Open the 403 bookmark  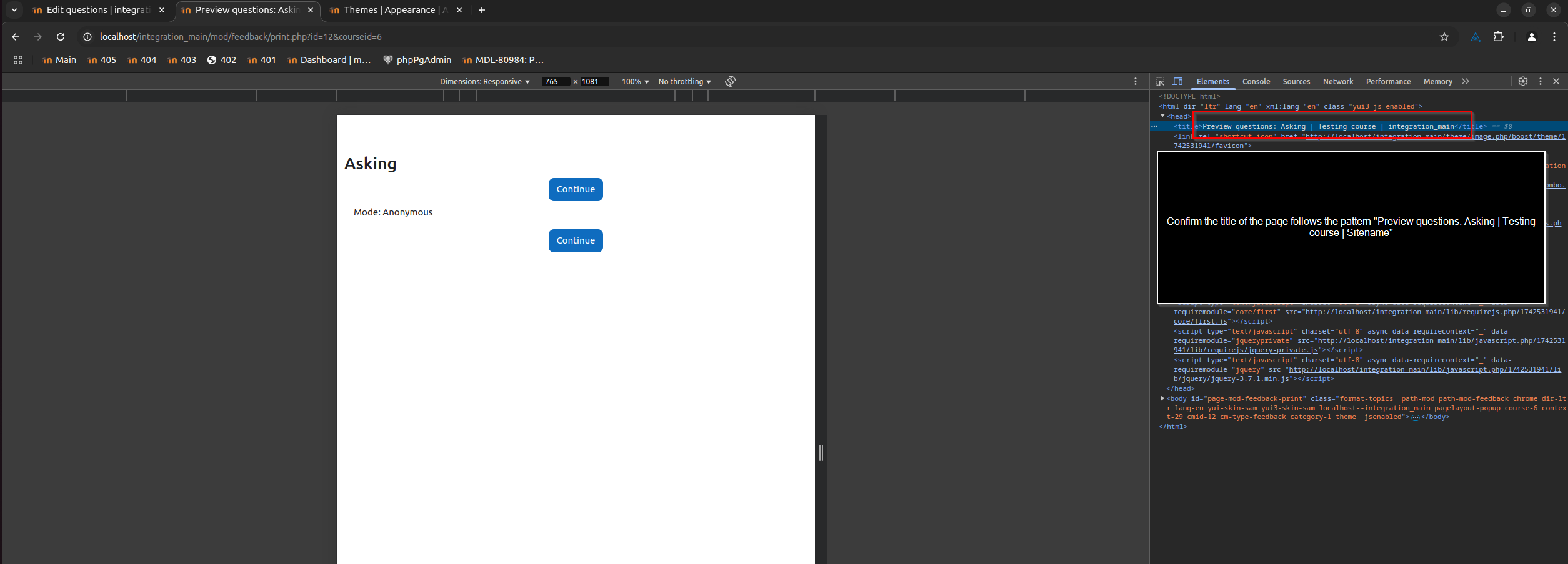click(x=182, y=60)
